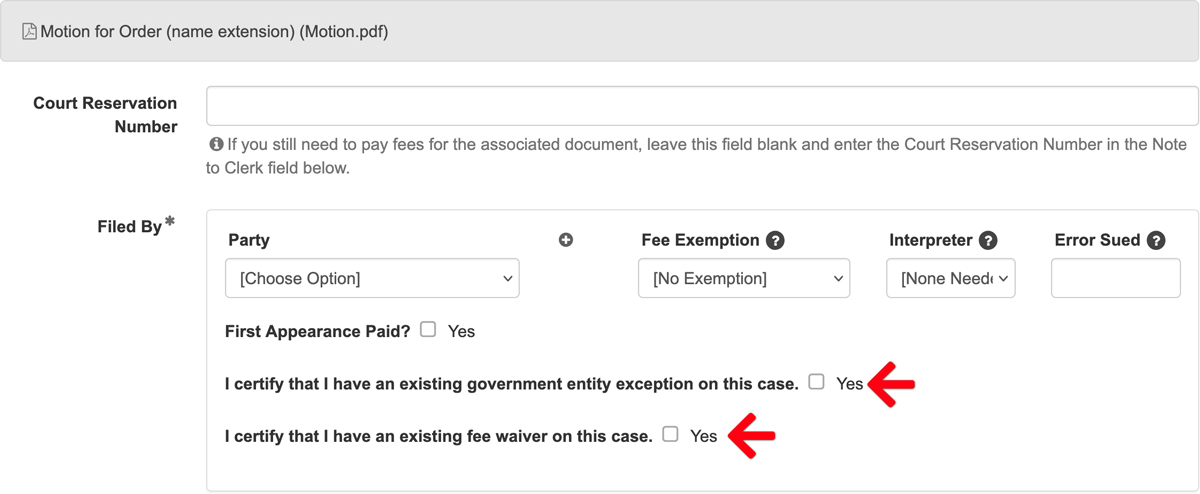Click into the Error Sued text box

coord(1115,279)
